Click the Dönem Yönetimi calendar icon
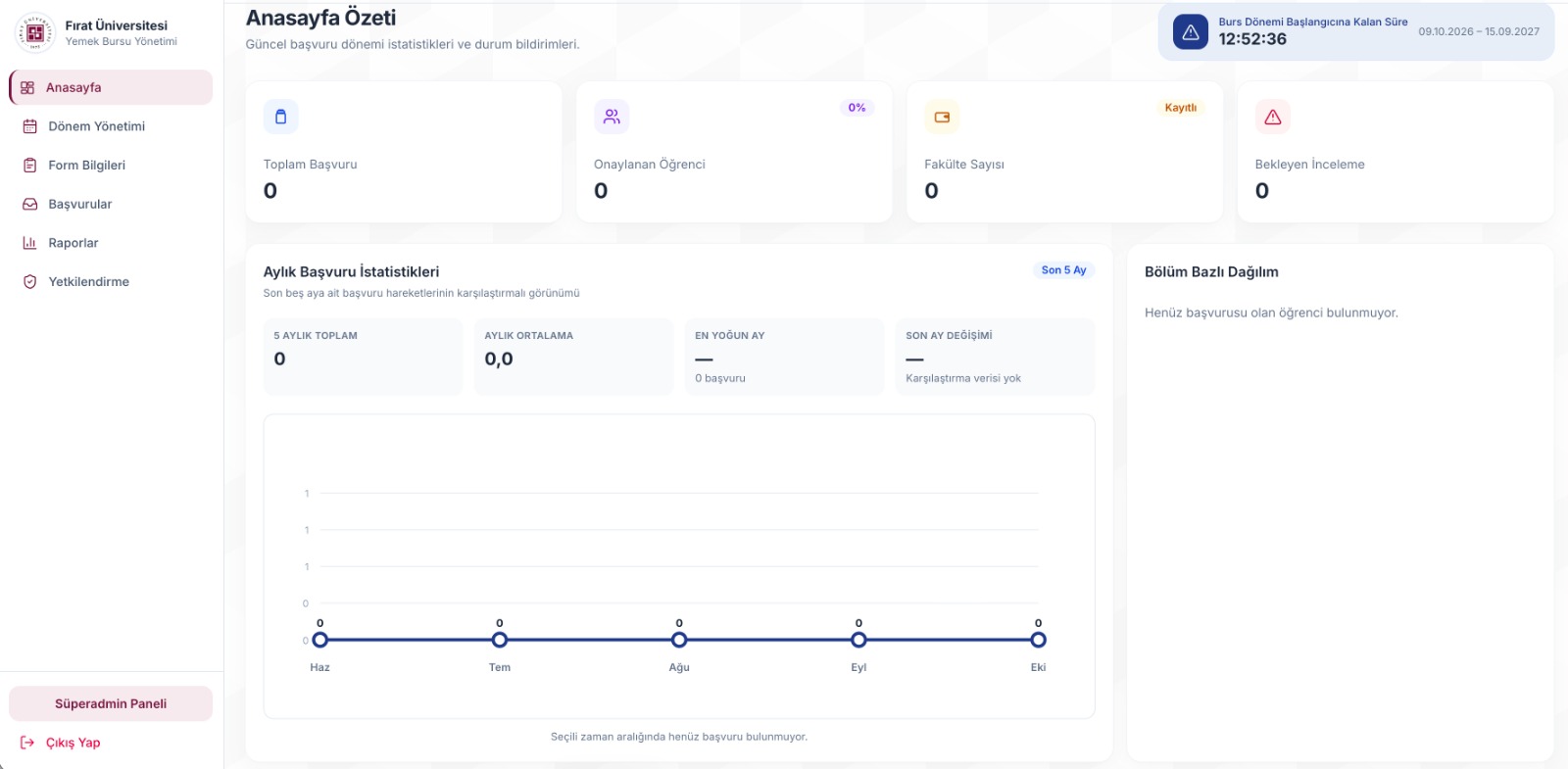The image size is (1568, 769). coord(30,126)
